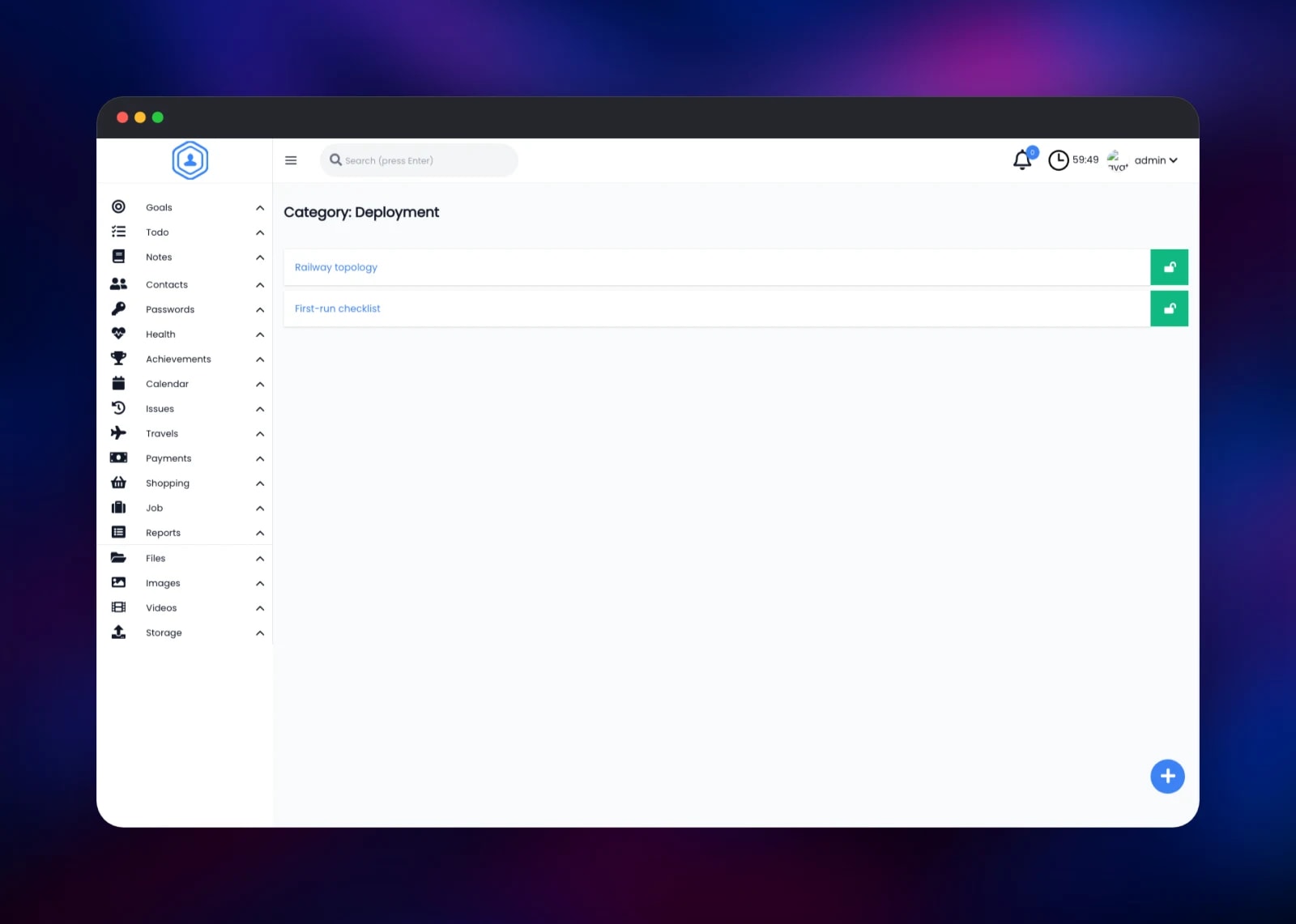Click the session timer clock icon

[1058, 160]
